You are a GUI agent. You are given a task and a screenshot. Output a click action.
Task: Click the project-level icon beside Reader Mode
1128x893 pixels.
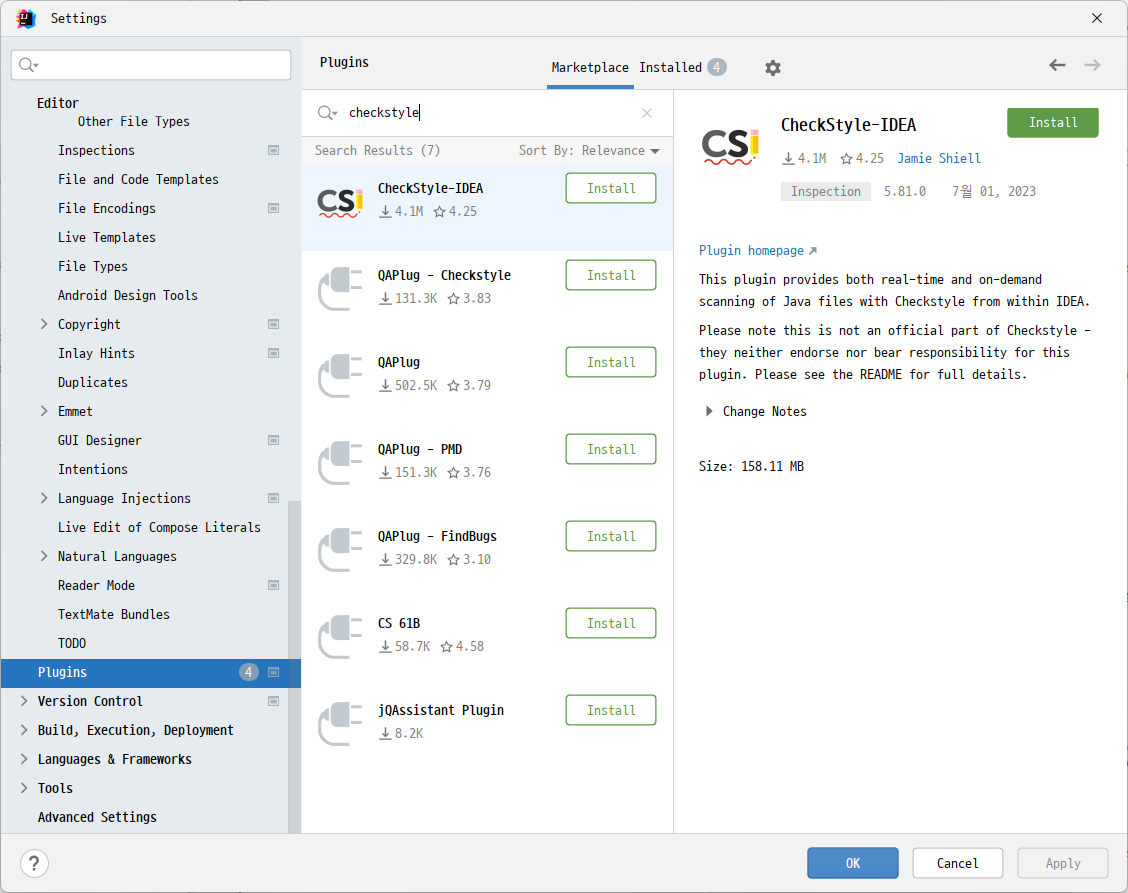[x=273, y=586]
